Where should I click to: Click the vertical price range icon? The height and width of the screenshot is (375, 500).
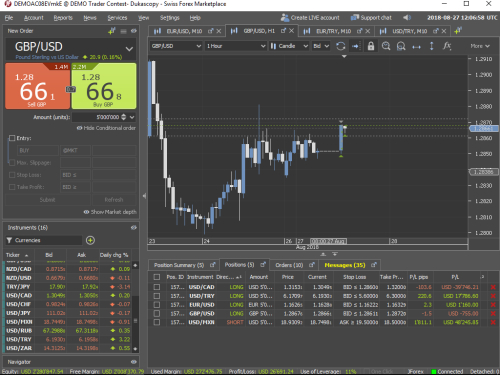[431, 46]
